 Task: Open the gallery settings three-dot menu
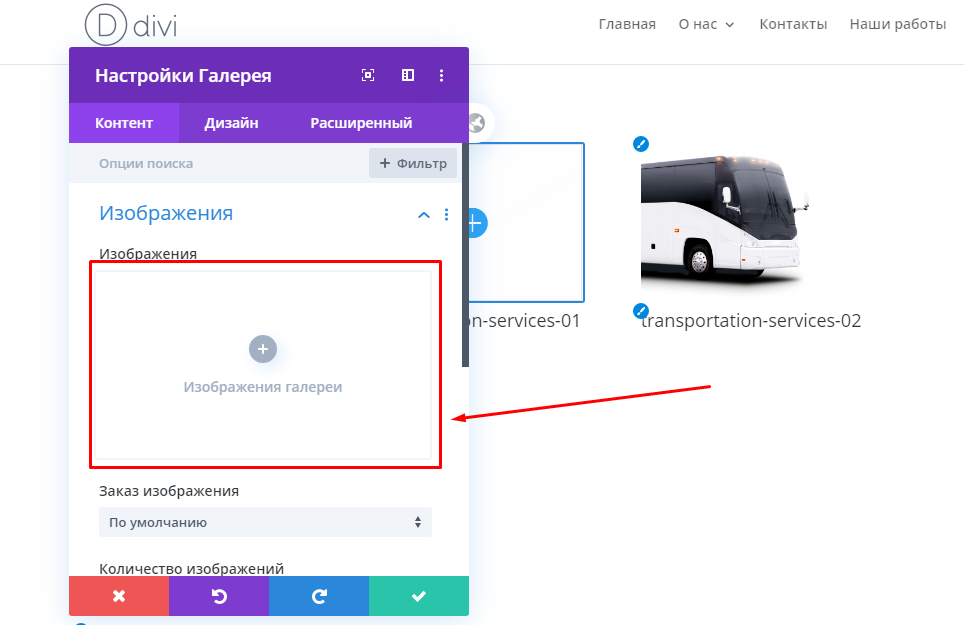[441, 75]
